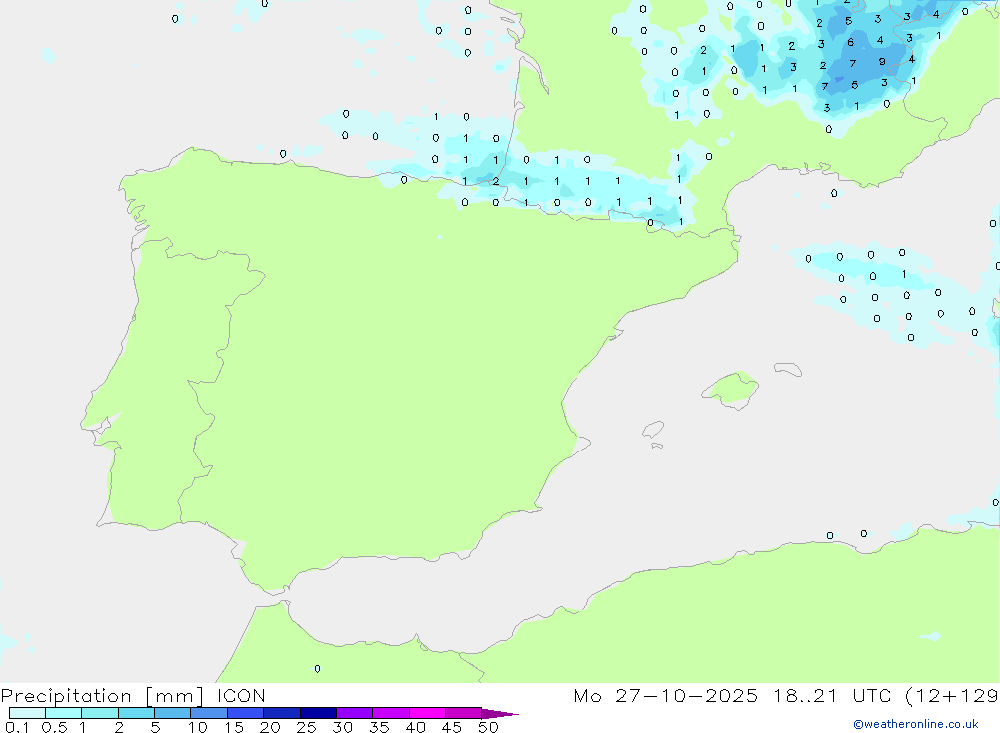Viewport: 1000px width, 733px height.
Task: Select the magenta swatch between 40 and 45
Action: pos(427,713)
